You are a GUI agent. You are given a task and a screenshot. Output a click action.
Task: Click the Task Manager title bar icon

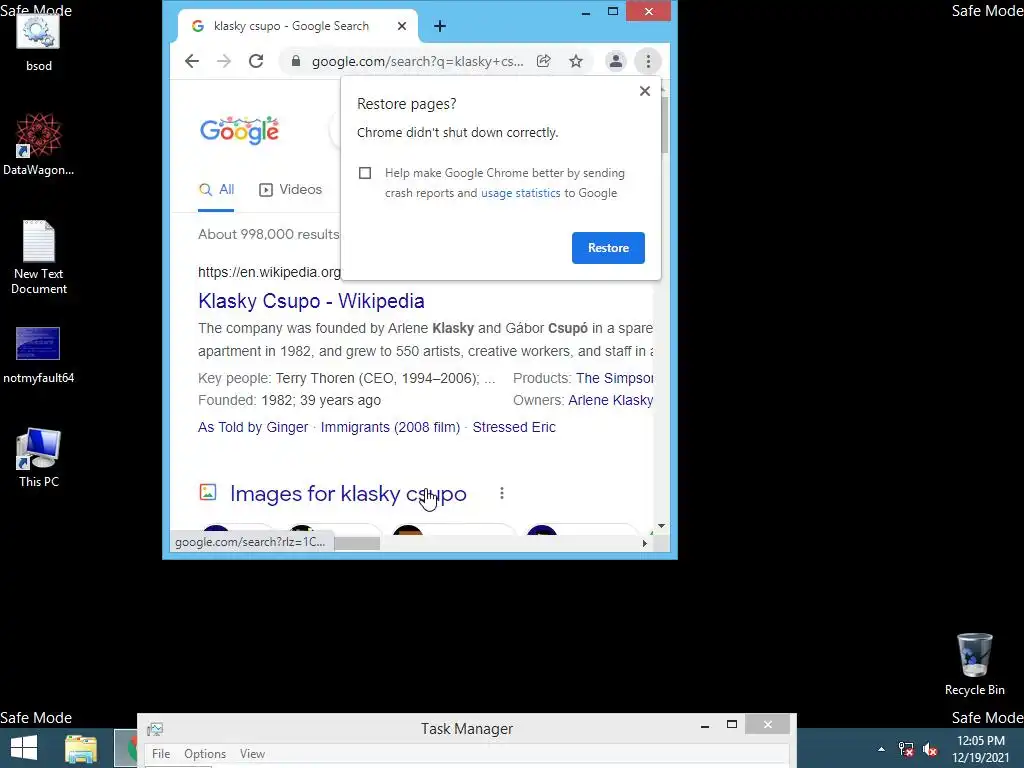[155, 729]
